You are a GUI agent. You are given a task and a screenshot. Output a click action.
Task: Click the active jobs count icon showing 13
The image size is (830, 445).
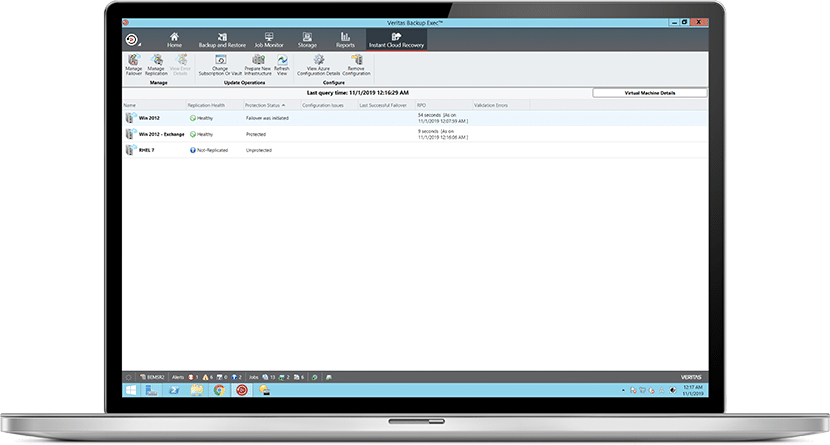pyautogui.click(x=265, y=377)
